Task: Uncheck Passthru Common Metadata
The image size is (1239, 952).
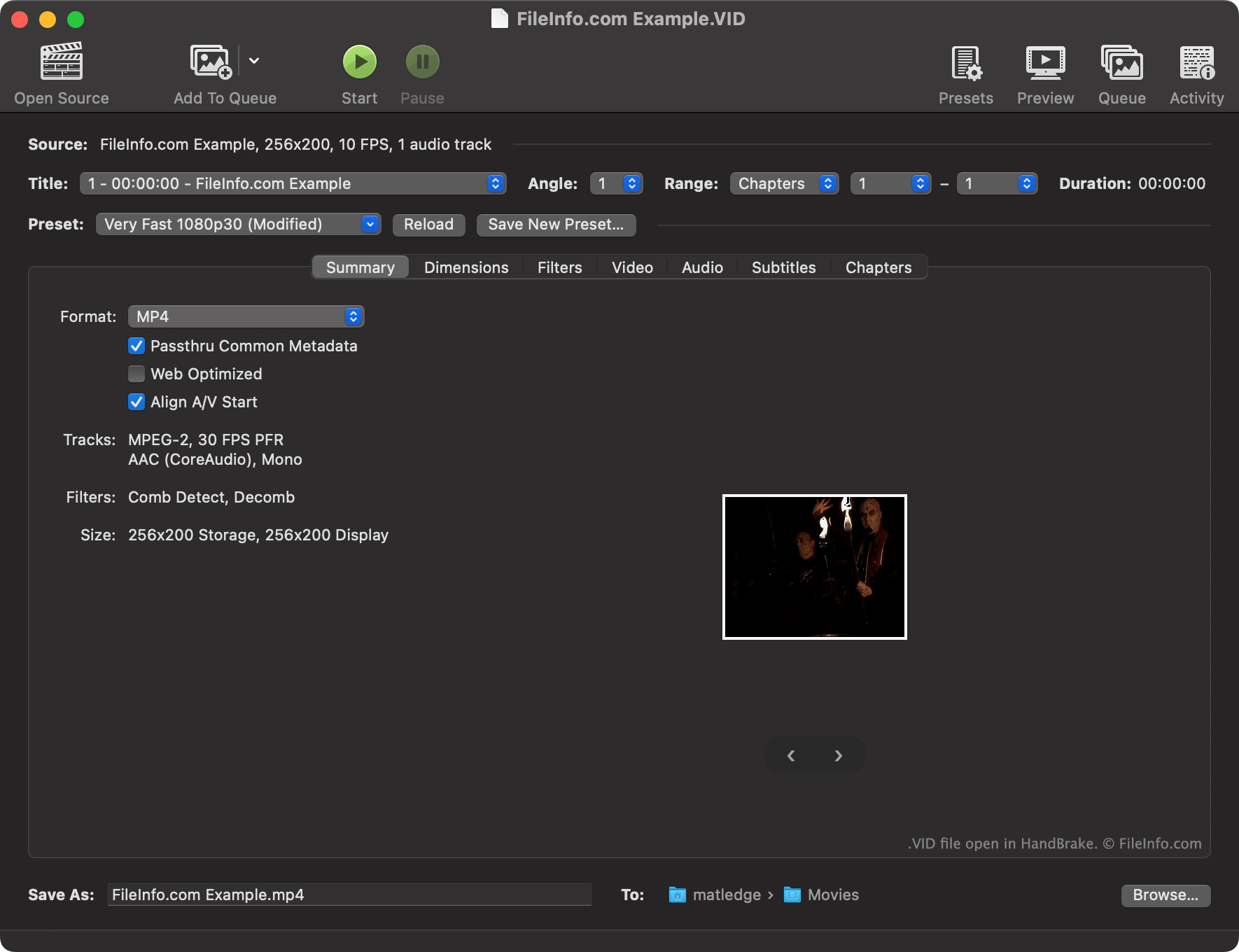Action: (136, 346)
